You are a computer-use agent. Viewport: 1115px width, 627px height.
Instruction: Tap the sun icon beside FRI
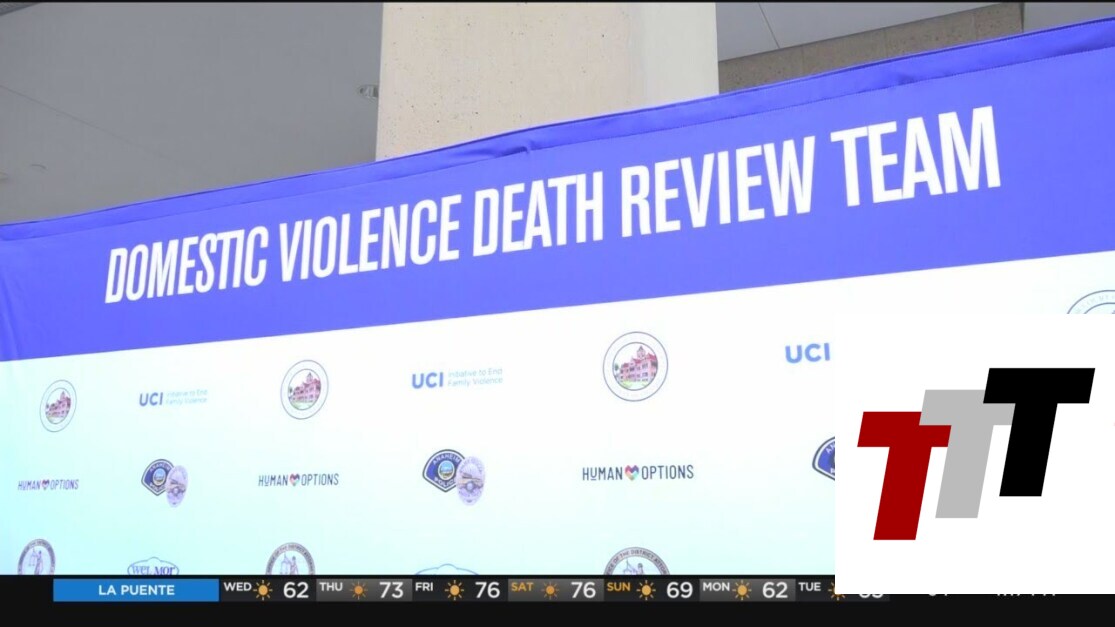(x=454, y=590)
